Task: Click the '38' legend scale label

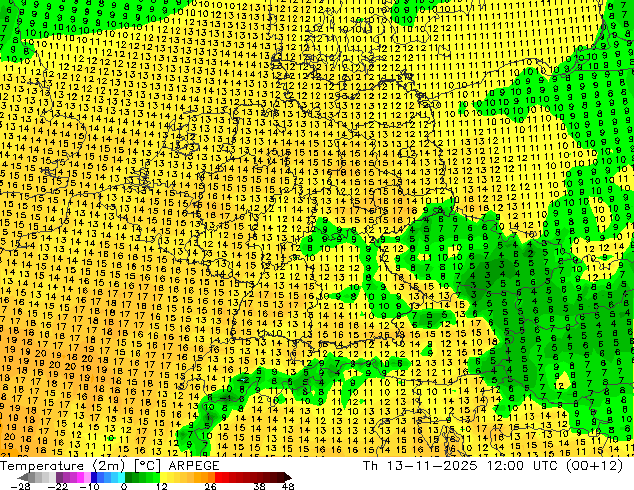Action: [259, 486]
